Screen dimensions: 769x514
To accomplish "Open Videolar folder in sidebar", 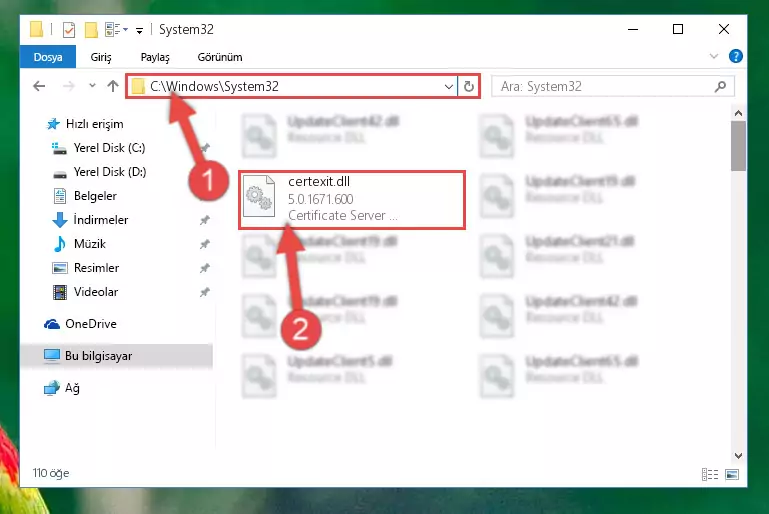I will click(85, 292).
